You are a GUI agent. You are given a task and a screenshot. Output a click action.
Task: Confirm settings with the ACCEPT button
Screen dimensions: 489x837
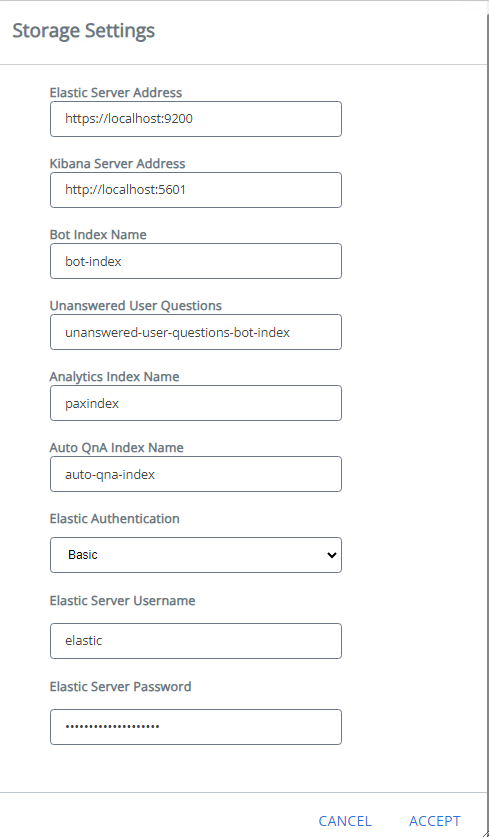(435, 821)
